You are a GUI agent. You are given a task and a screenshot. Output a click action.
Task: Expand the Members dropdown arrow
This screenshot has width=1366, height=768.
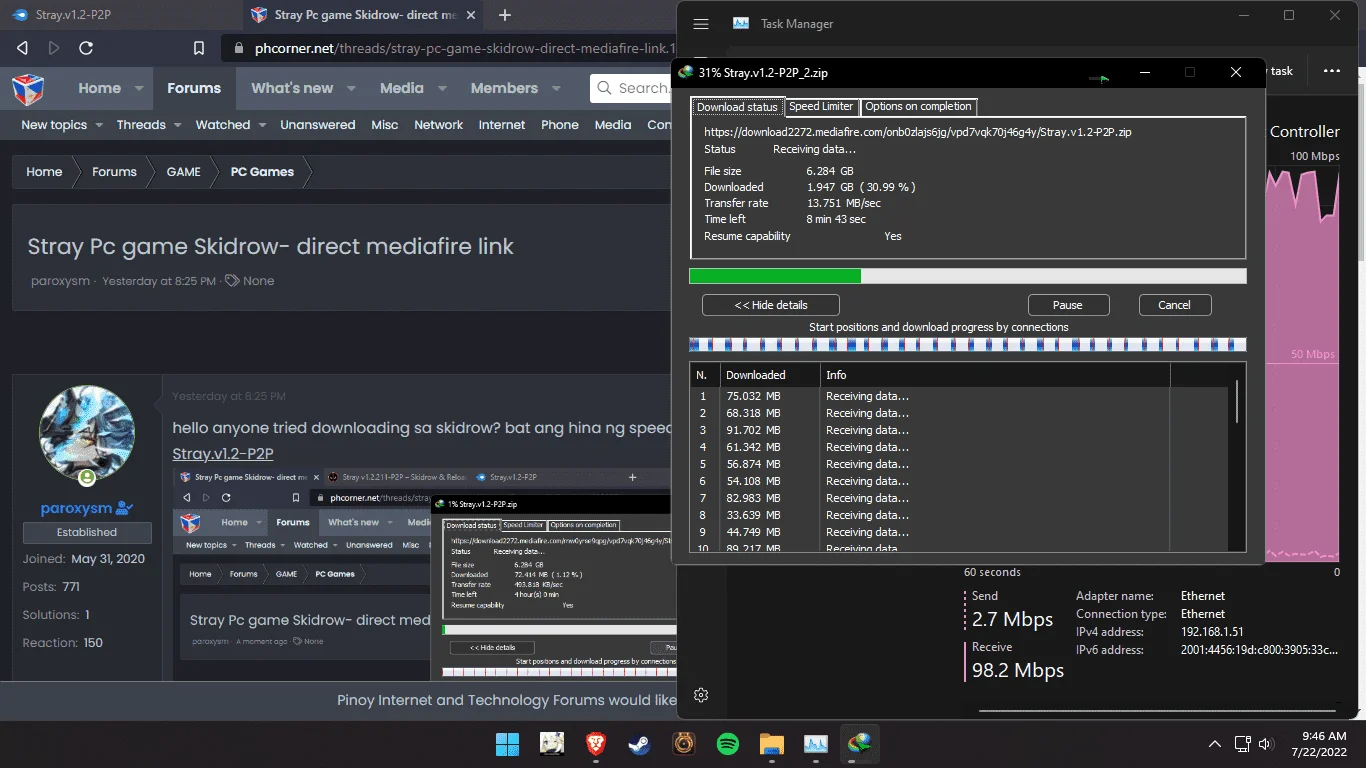tap(556, 88)
